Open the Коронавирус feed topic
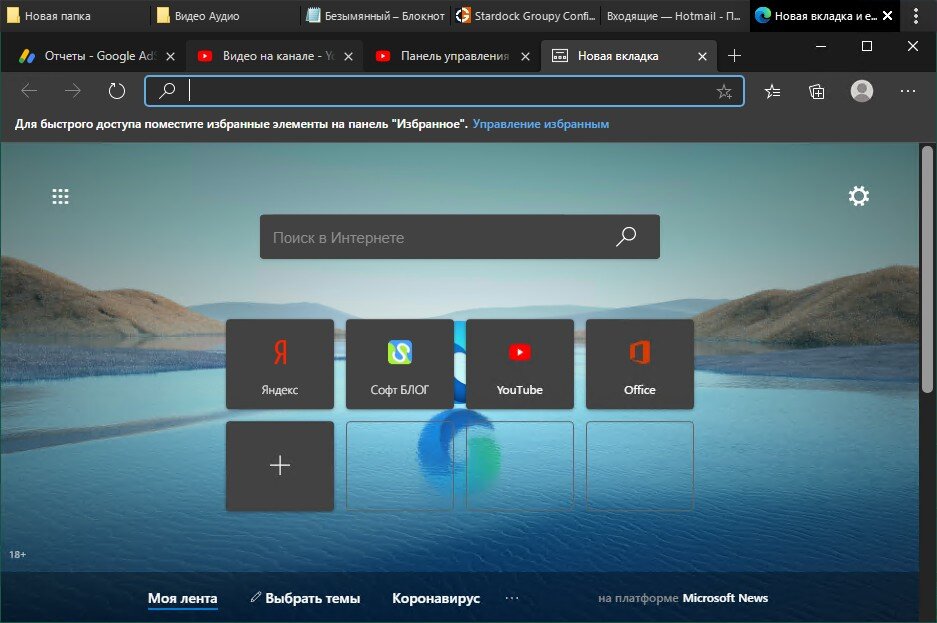 pos(436,598)
